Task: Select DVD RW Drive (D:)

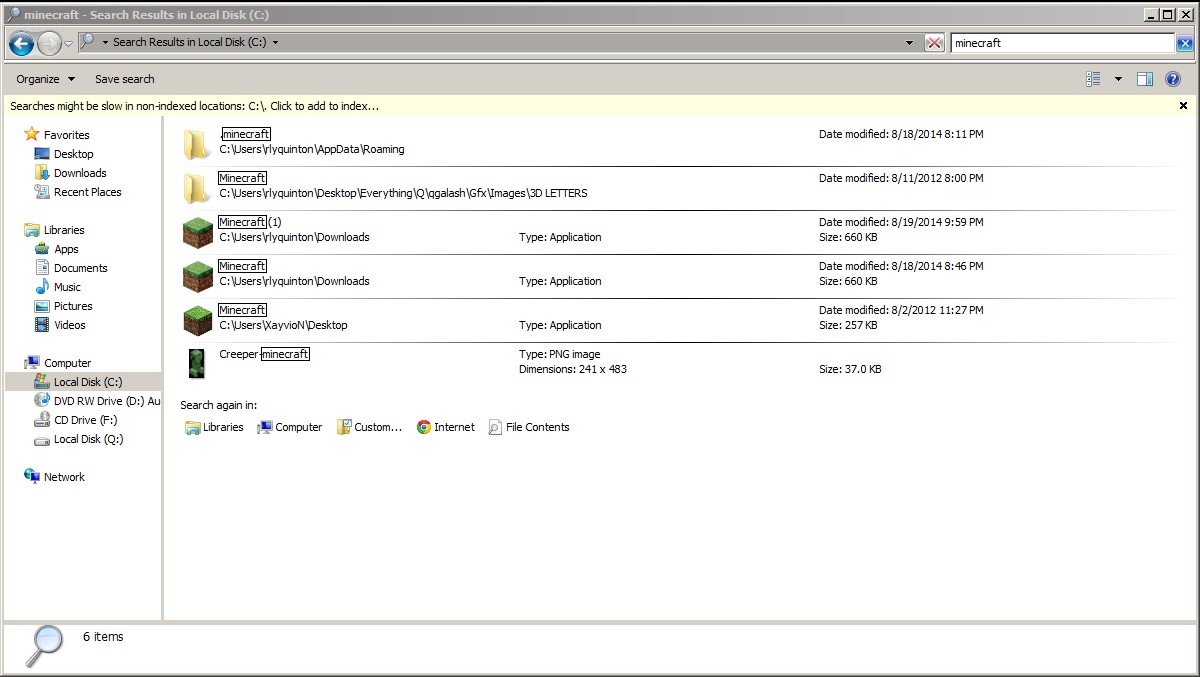Action: (96, 401)
